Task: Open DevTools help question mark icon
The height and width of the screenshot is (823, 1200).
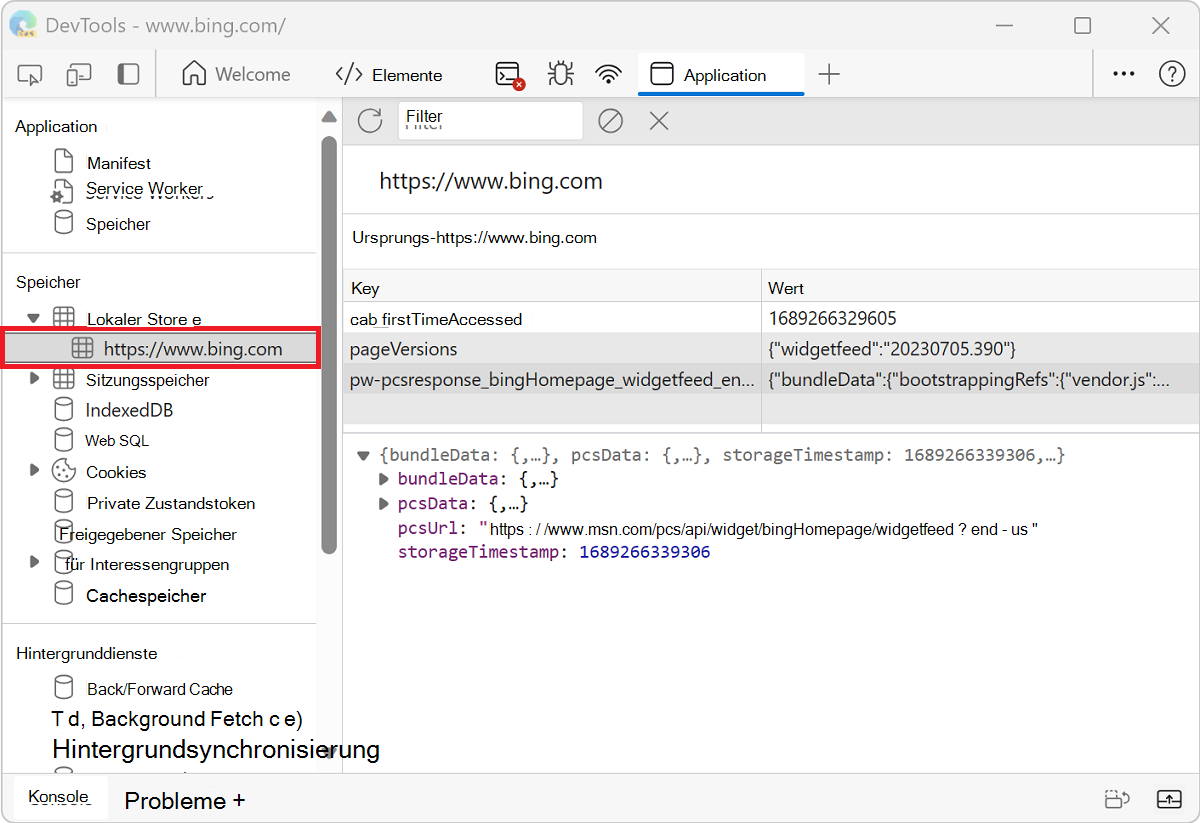Action: tap(1172, 74)
